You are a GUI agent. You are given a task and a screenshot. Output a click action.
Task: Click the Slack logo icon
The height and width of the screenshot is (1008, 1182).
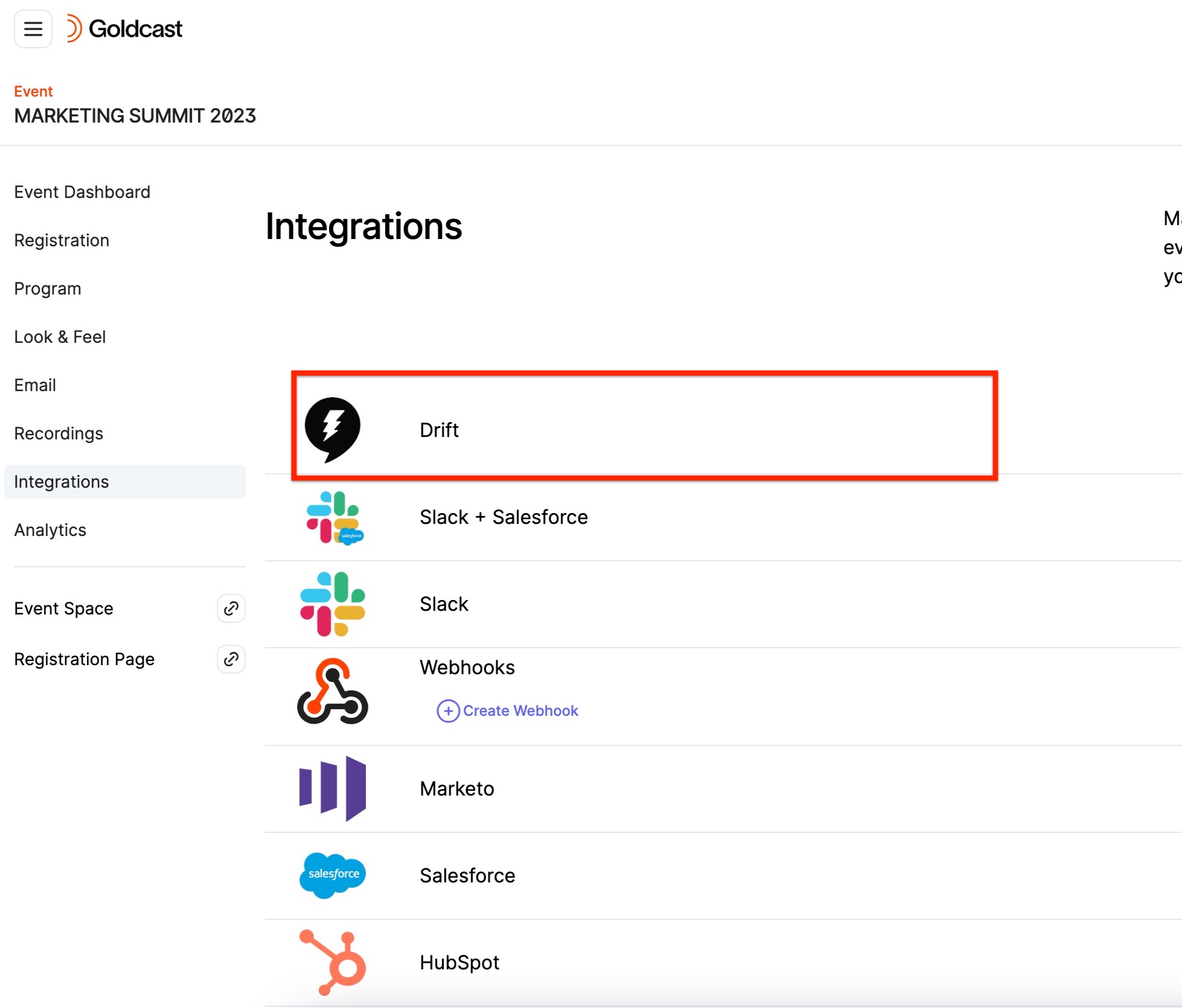333,604
